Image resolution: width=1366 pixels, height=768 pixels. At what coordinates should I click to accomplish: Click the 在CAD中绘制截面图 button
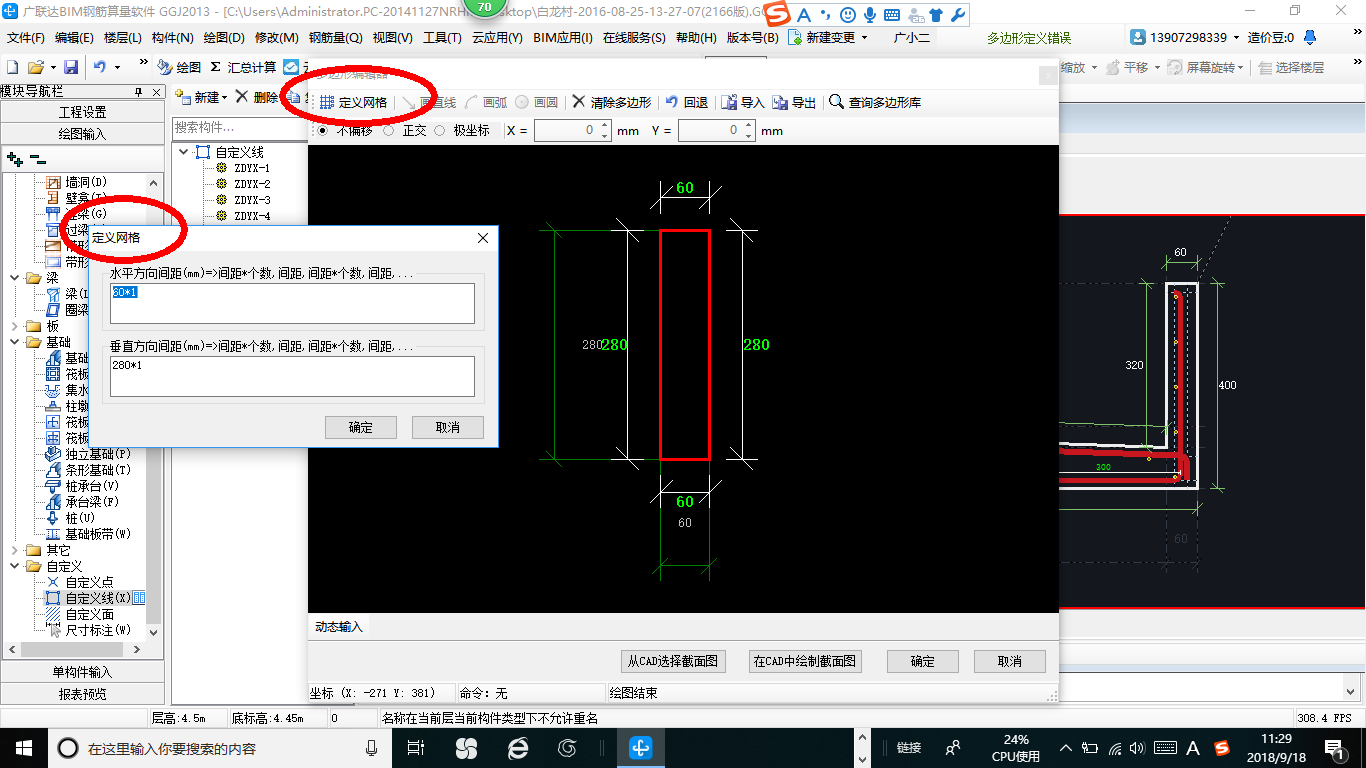click(x=805, y=661)
